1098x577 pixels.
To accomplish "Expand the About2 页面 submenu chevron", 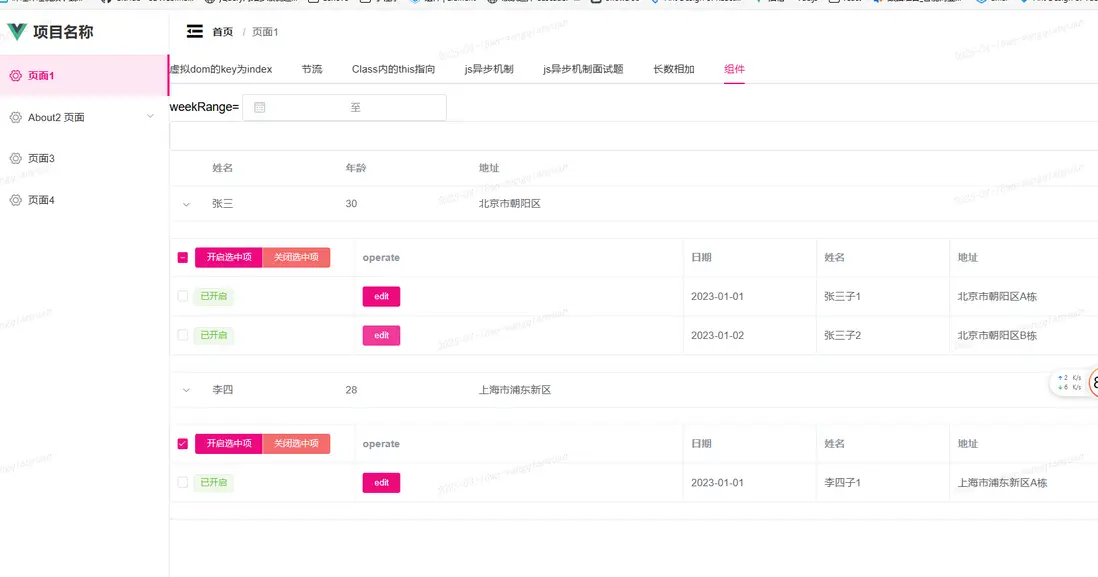I will (150, 117).
